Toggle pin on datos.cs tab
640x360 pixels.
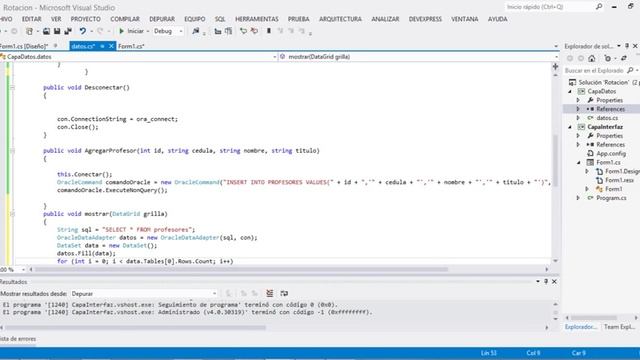[102, 46]
